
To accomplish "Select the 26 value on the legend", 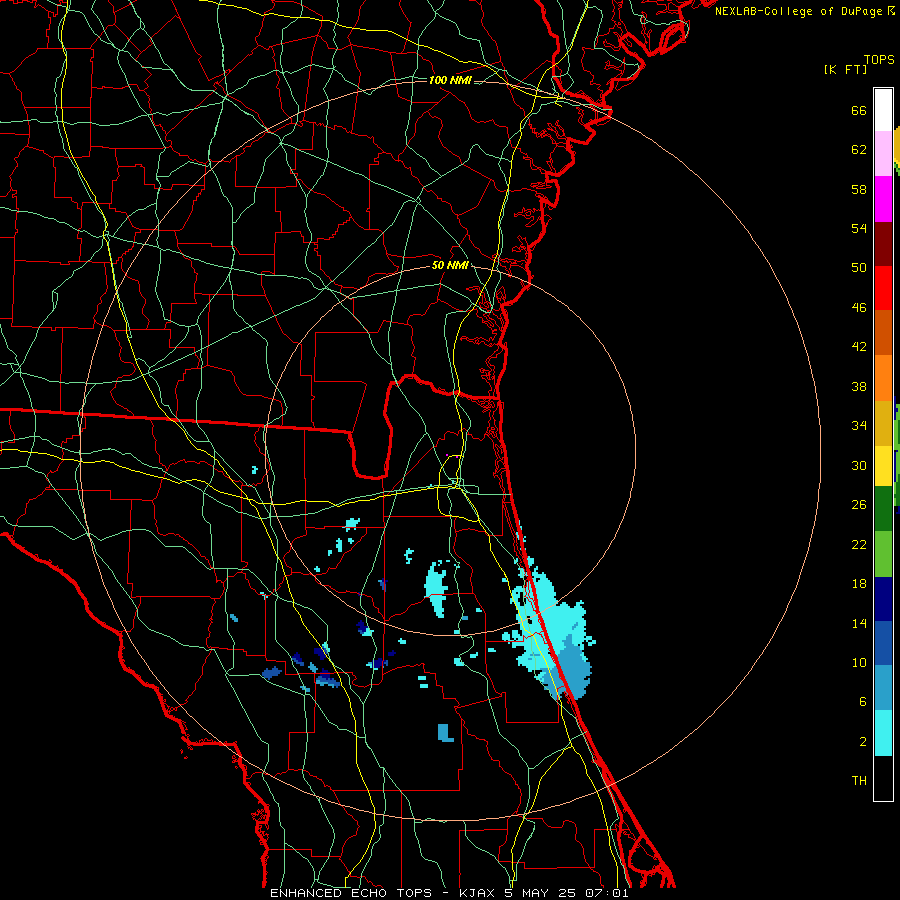I will tap(859, 505).
